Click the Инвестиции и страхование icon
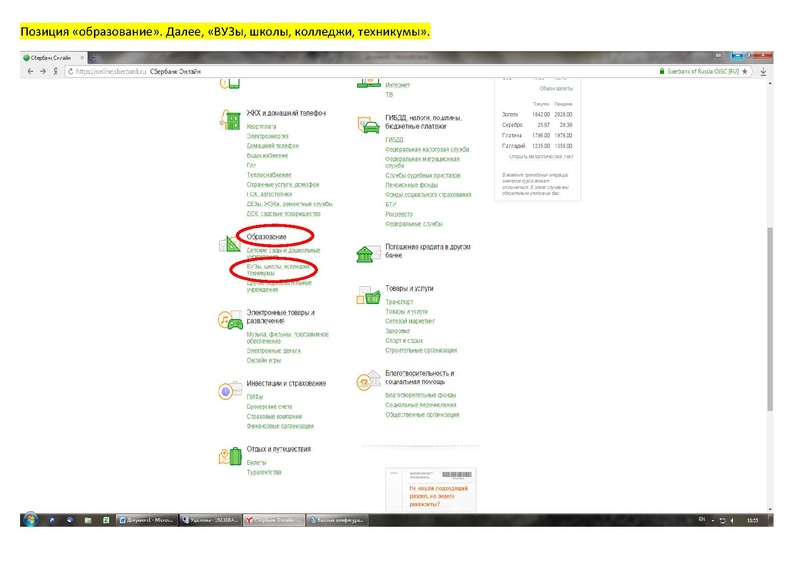The height and width of the screenshot is (566, 800). click(x=229, y=390)
